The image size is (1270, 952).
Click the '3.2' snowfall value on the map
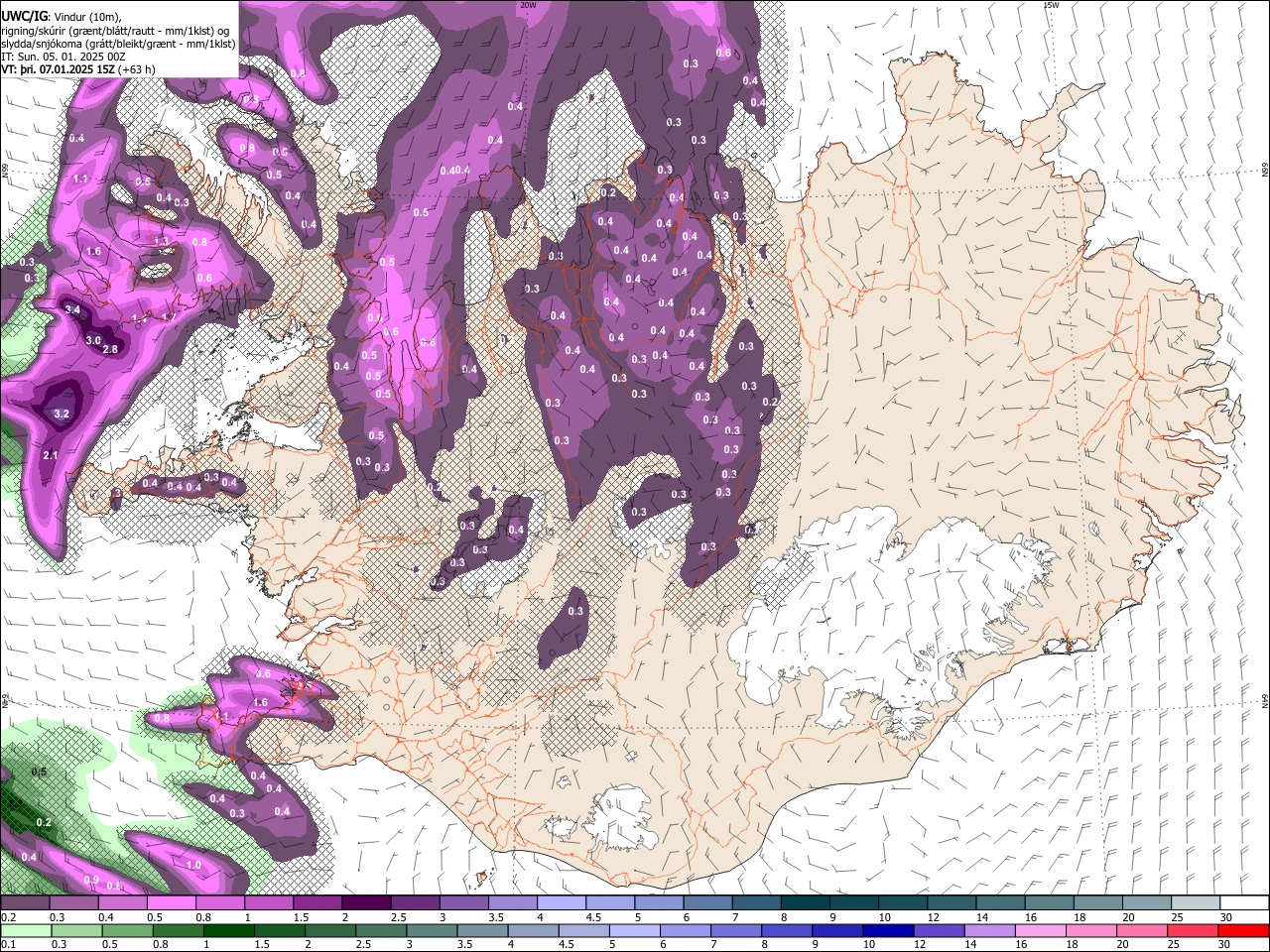tap(62, 414)
